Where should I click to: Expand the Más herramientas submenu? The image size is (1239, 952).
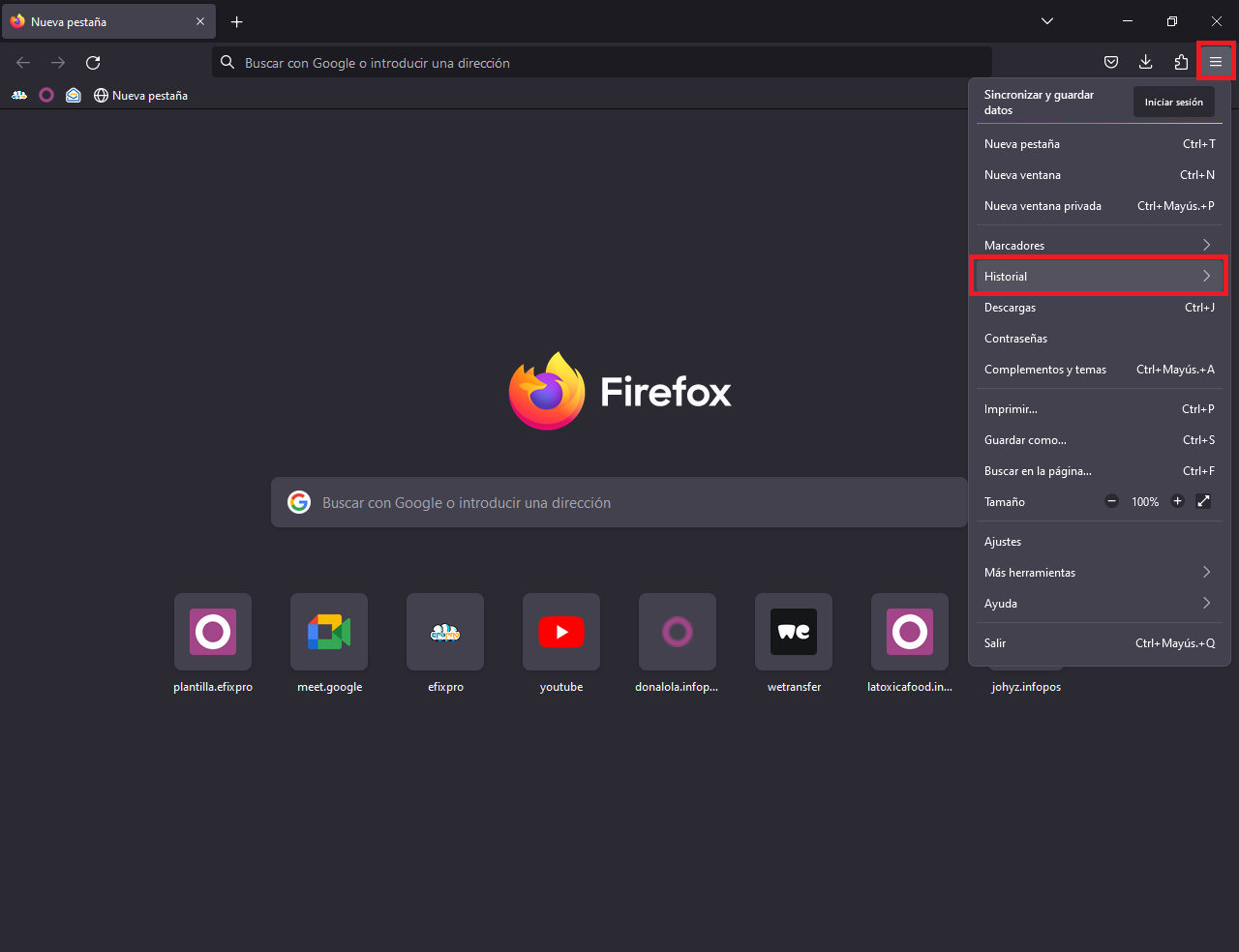1099,573
